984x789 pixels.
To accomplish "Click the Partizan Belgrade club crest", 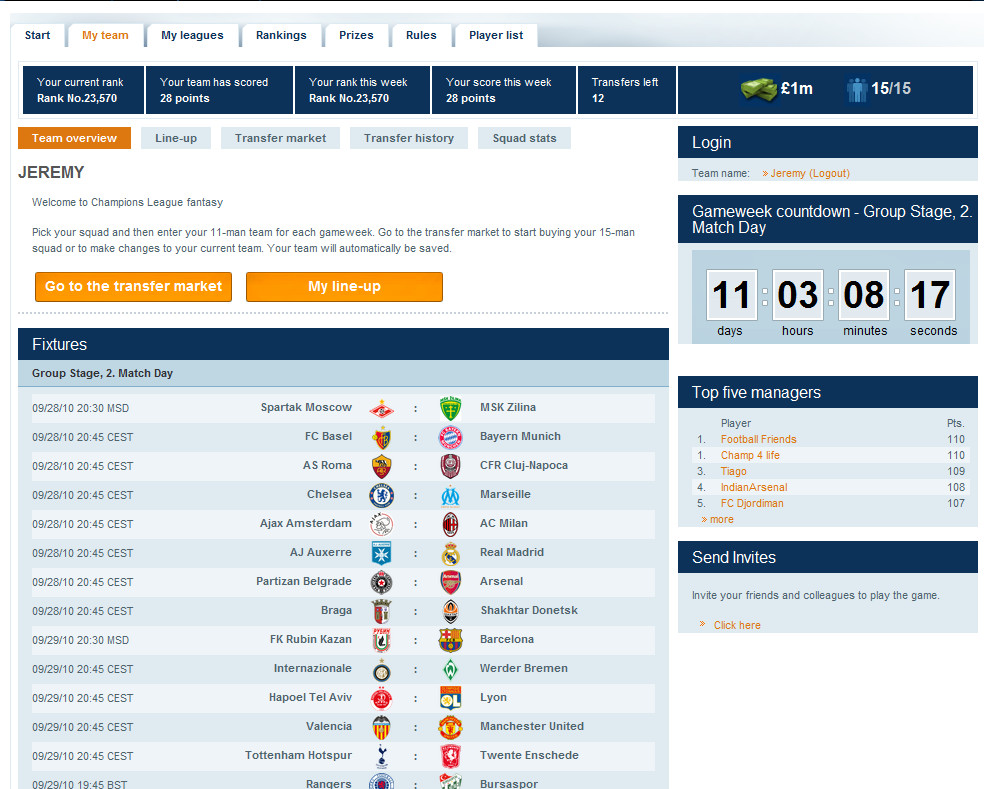I will coord(382,582).
